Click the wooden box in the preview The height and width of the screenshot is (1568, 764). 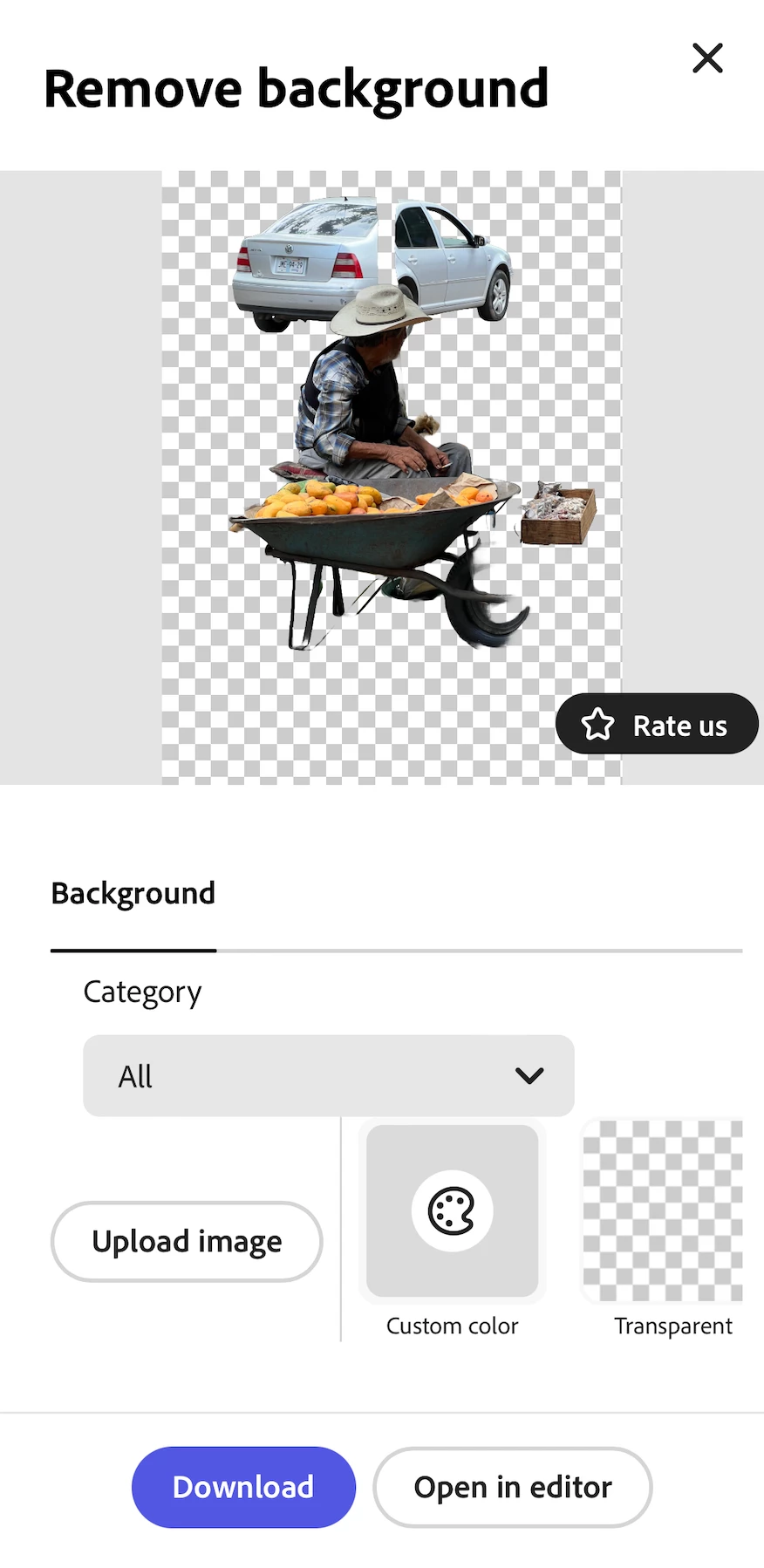point(558,515)
